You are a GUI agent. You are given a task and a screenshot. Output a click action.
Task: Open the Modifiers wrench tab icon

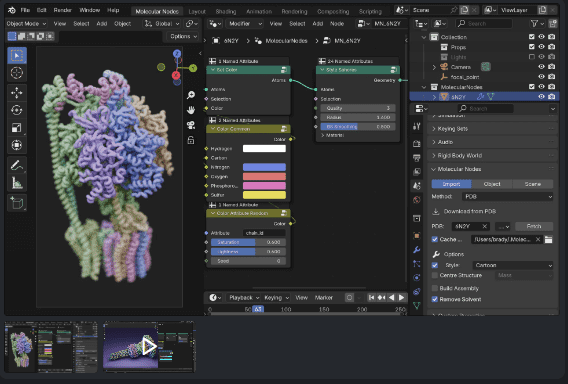pyautogui.click(x=417, y=250)
